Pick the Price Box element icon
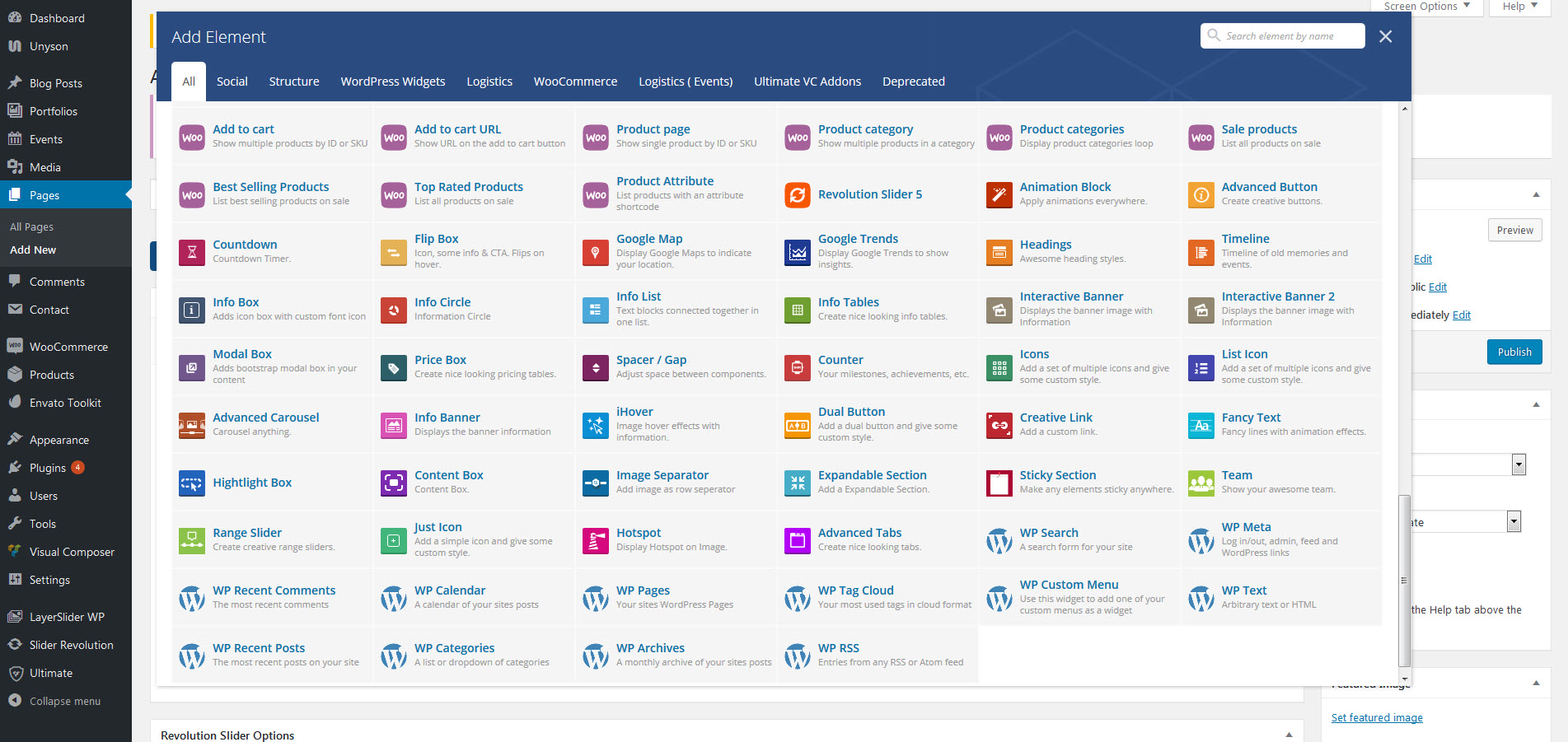This screenshot has height=742, width=1568. click(x=394, y=367)
